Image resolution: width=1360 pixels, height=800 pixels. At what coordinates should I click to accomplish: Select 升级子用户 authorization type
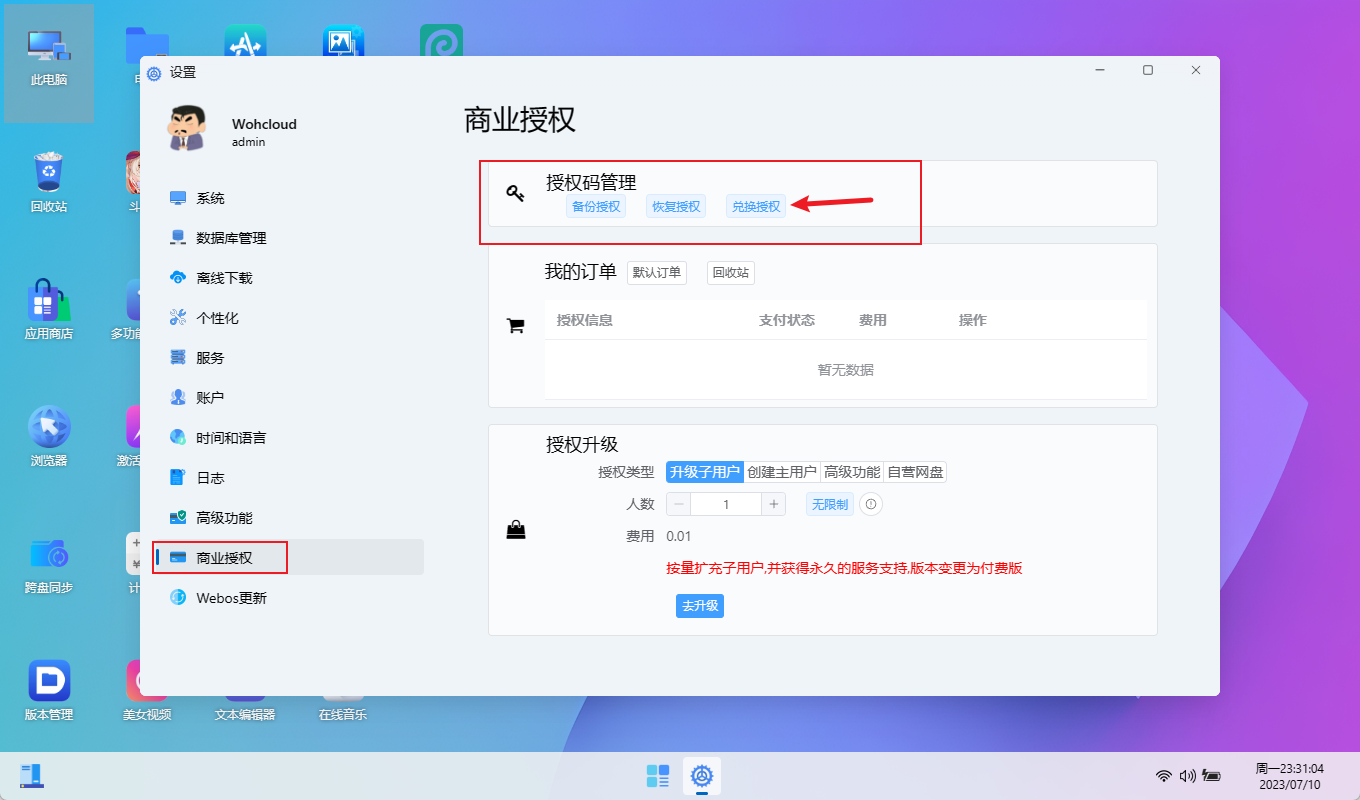[705, 472]
